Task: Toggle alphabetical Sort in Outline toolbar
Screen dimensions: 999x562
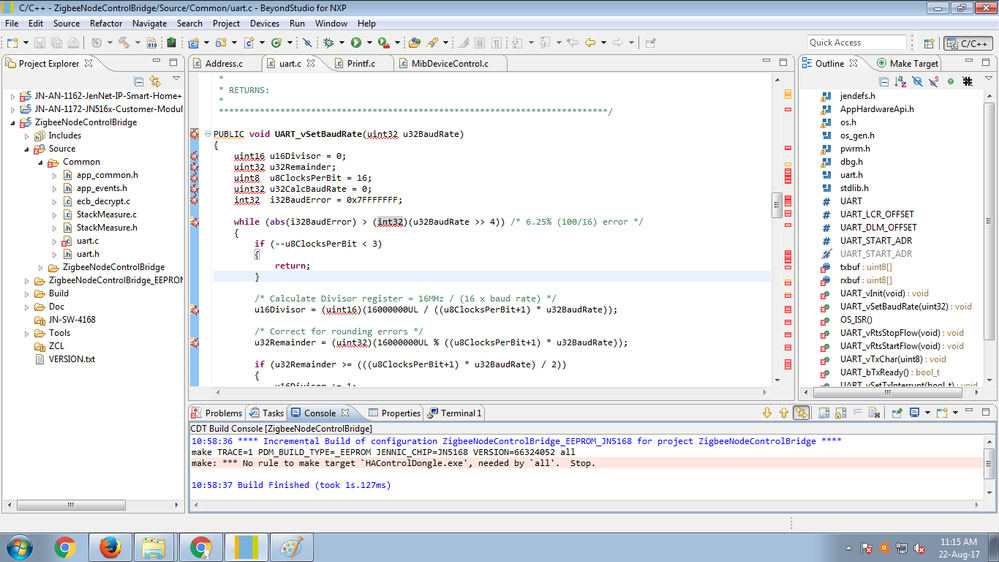Action: click(x=900, y=81)
